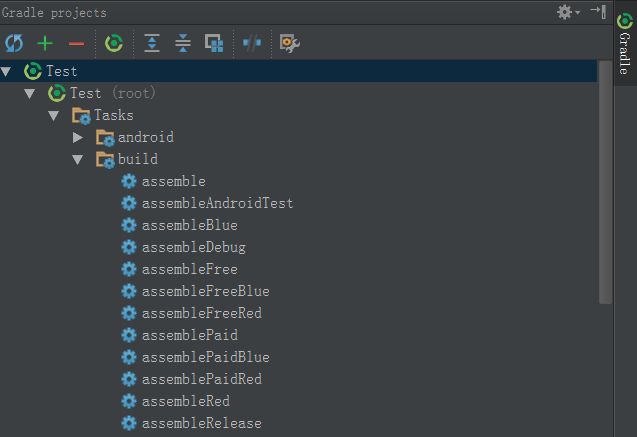Expand all tree nodes icon
The width and height of the screenshot is (637, 437).
click(x=152, y=43)
